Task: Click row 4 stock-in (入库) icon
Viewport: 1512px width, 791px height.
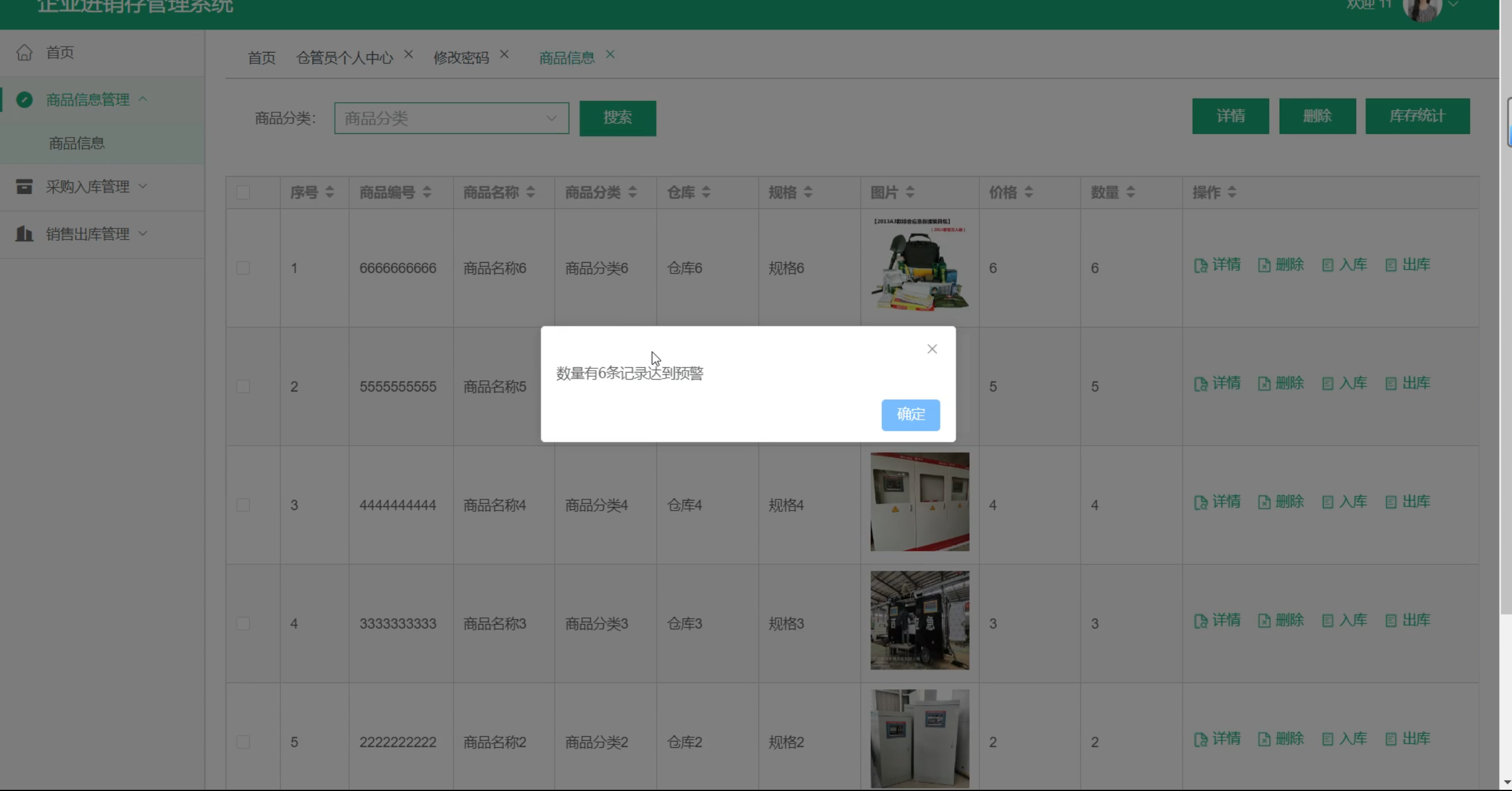Action: pos(1327,621)
